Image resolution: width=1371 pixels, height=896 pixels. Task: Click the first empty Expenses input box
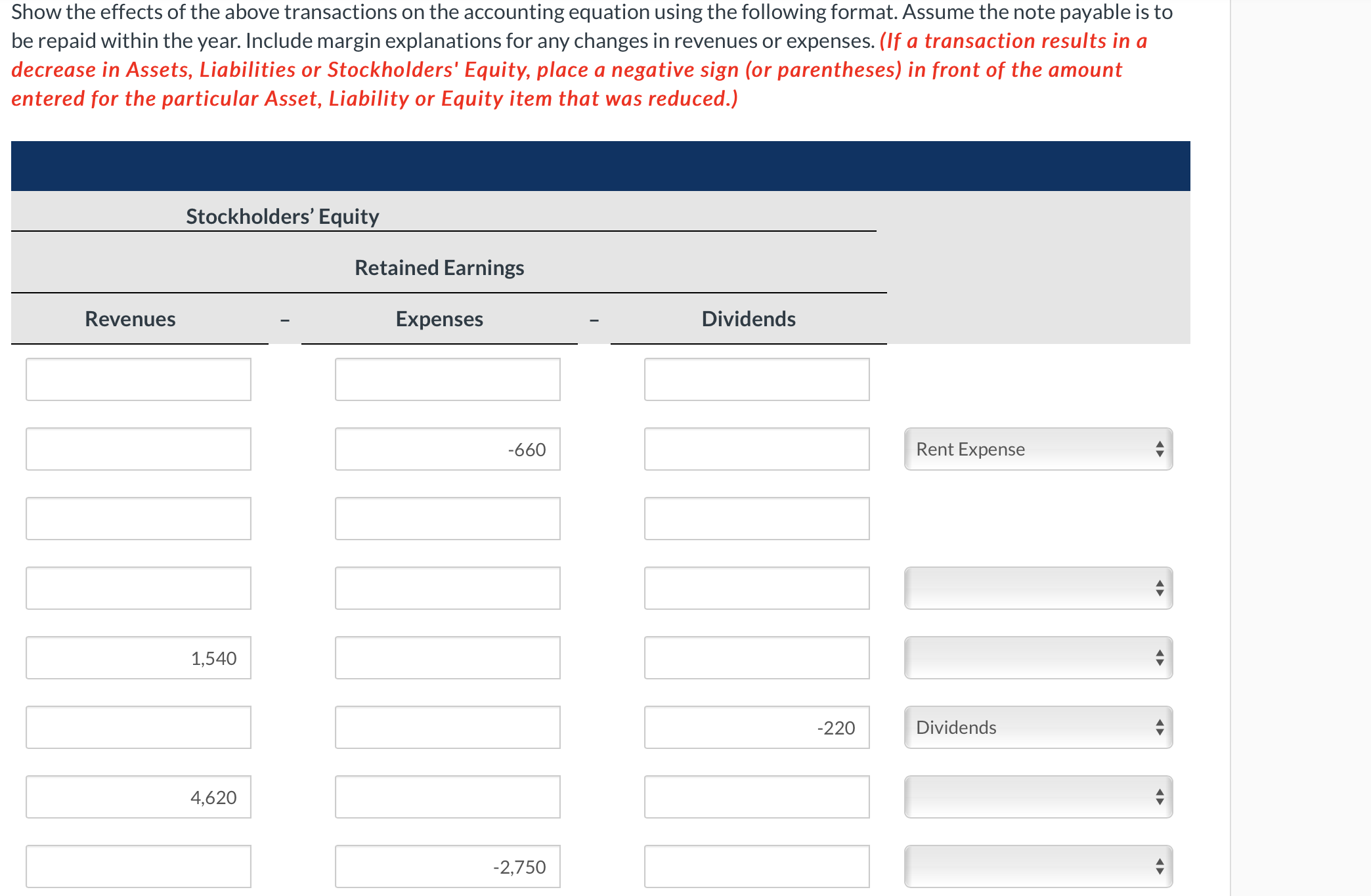(447, 379)
